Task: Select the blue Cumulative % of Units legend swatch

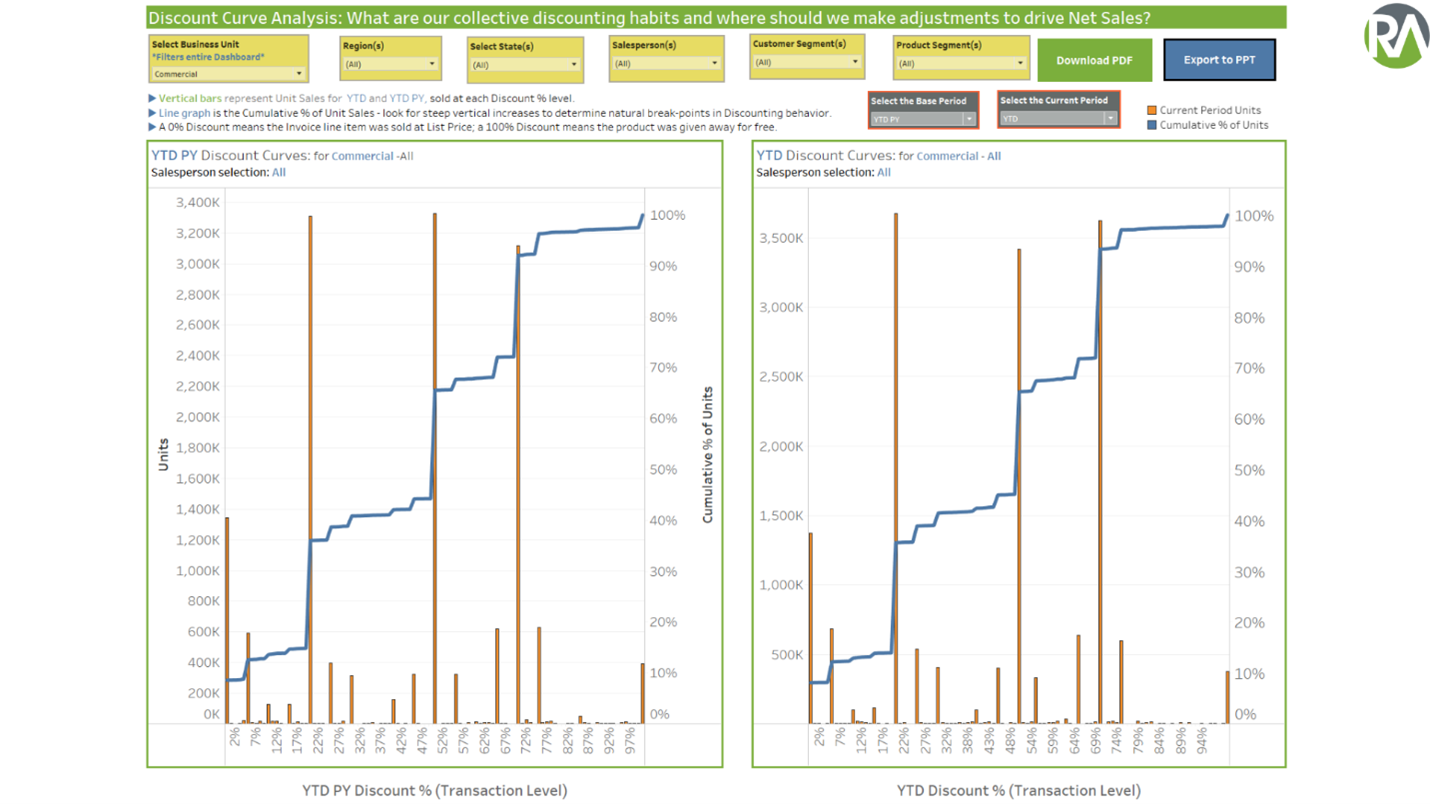Action: tap(1152, 125)
